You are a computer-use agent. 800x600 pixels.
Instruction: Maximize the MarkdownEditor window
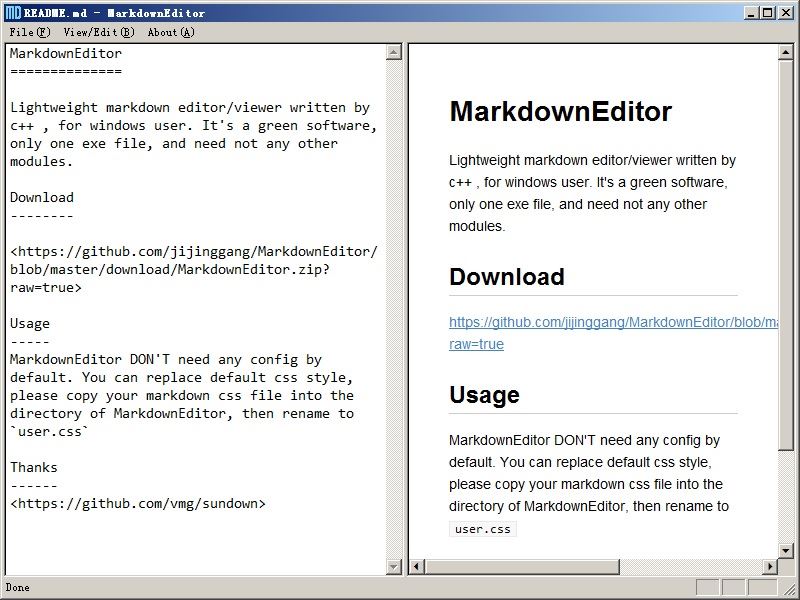click(767, 13)
